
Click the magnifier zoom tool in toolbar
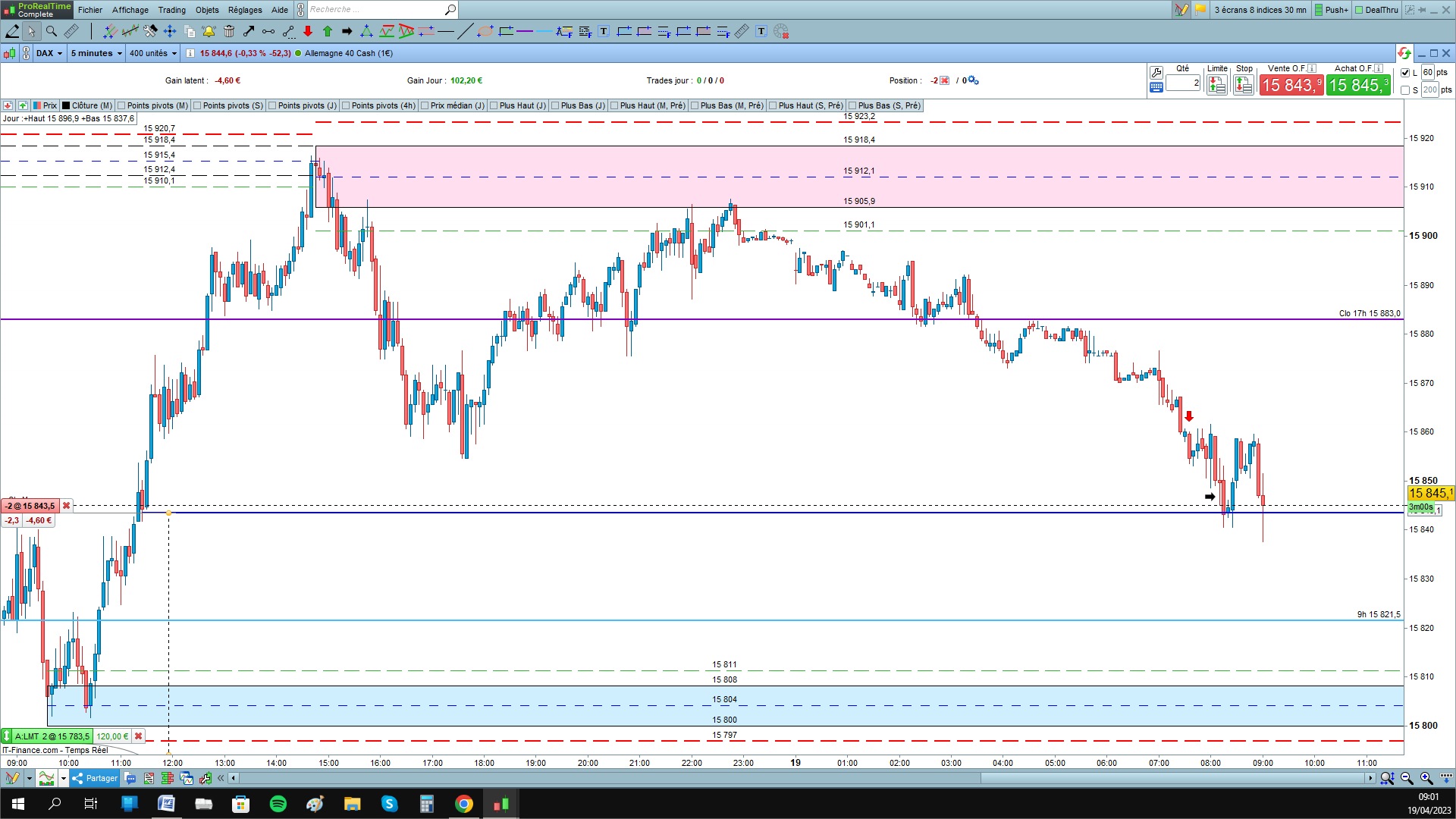[x=51, y=31]
